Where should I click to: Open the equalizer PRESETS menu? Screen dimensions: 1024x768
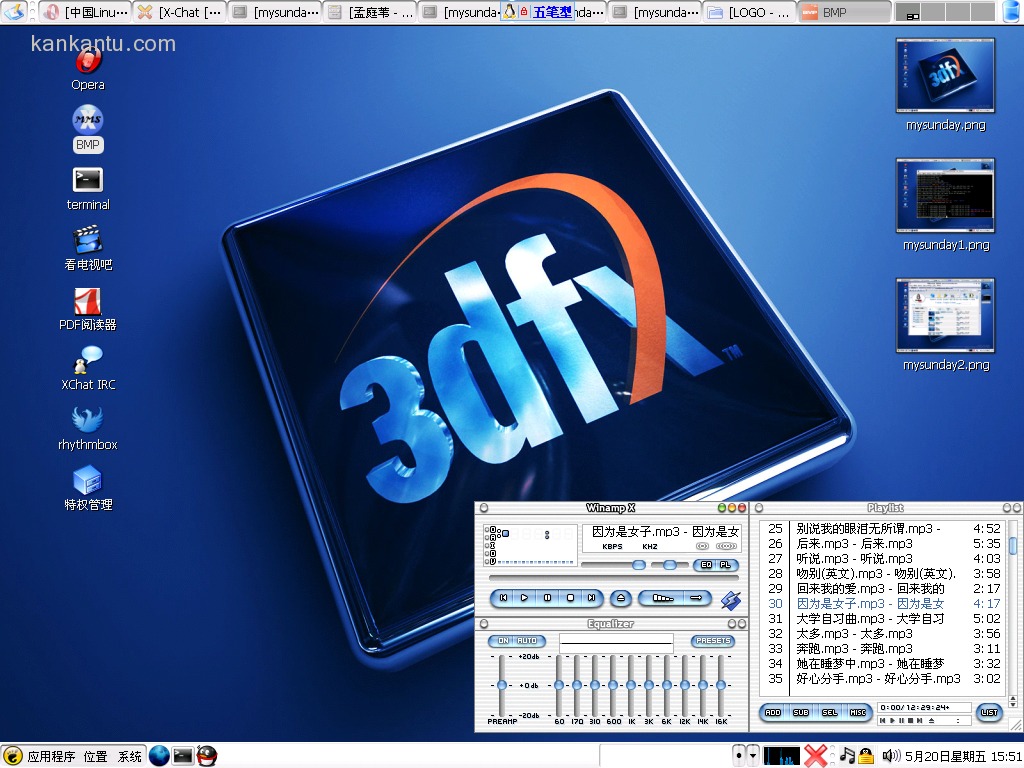tap(713, 641)
